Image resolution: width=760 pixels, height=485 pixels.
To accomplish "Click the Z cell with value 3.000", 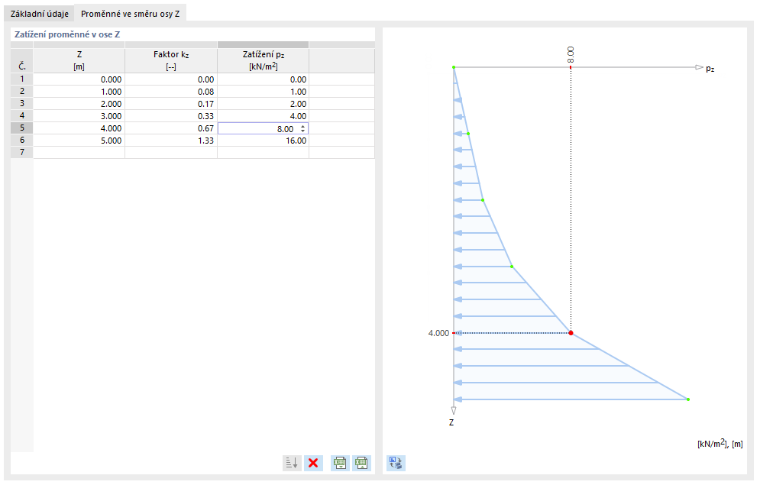I will [79, 116].
